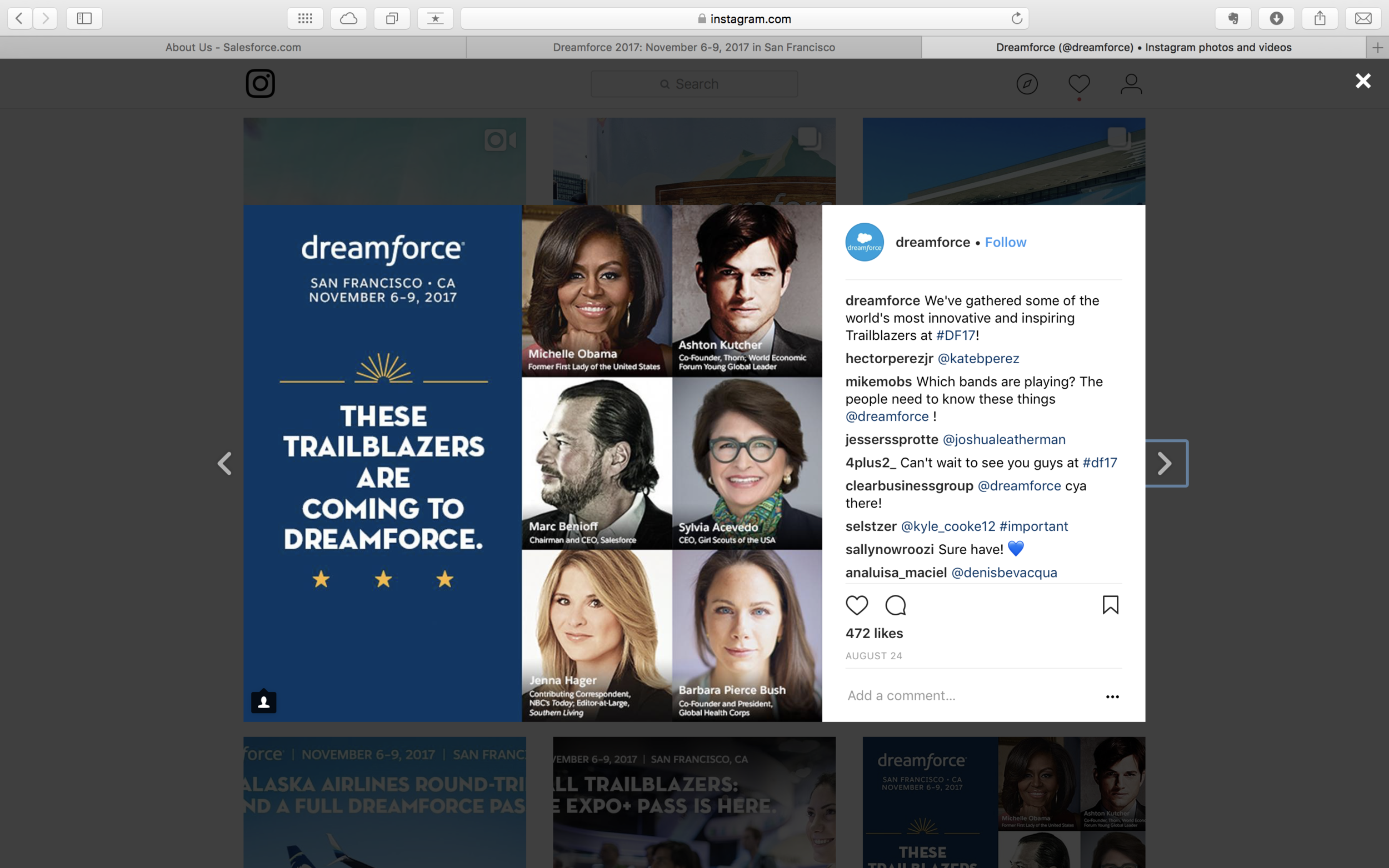1389x868 pixels.
Task: Open a new tab with the plus button
Action: click(x=1377, y=47)
